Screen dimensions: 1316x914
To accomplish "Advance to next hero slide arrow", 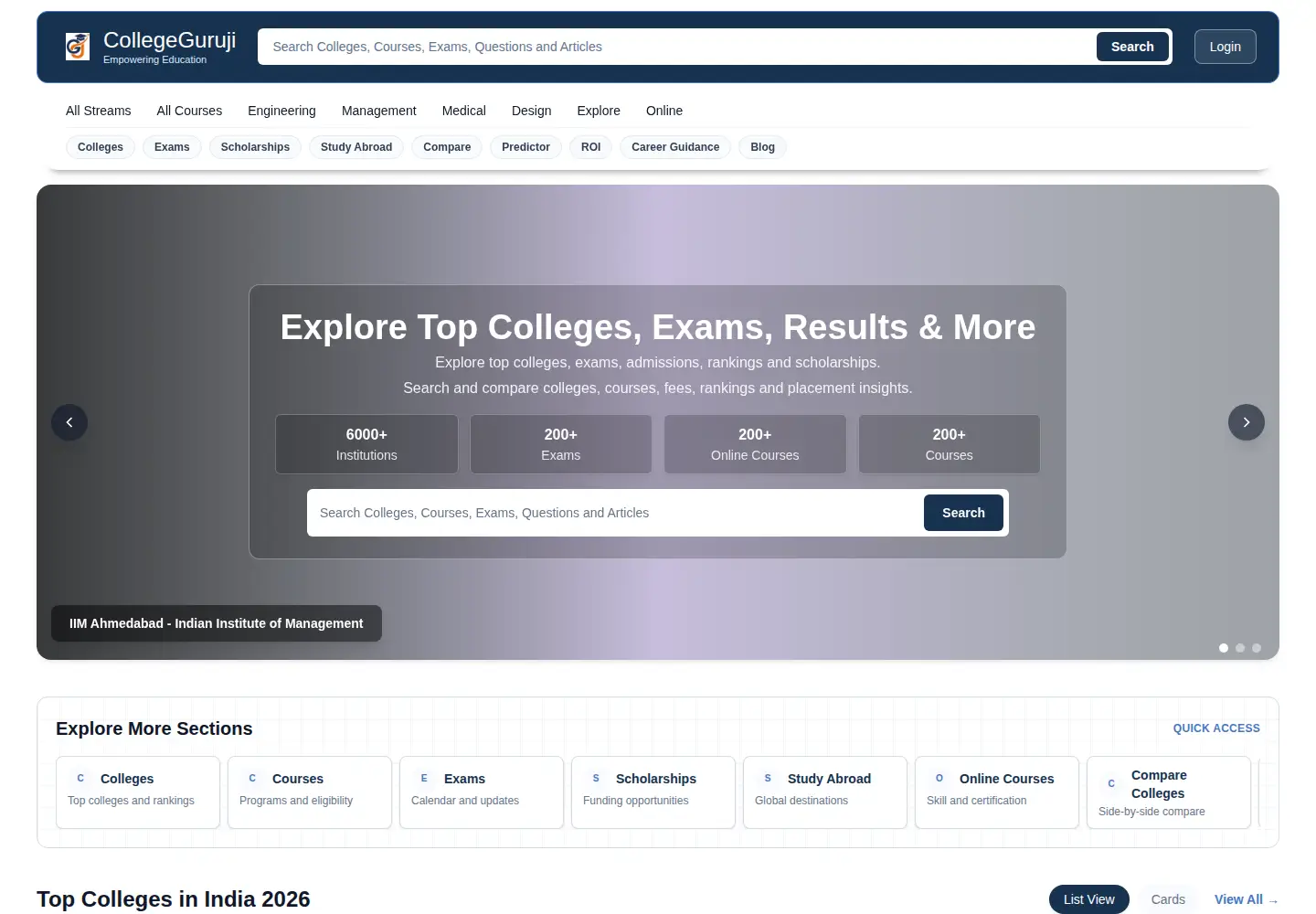I will tap(1247, 422).
